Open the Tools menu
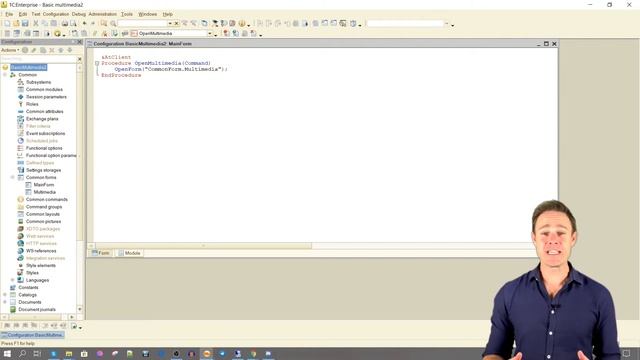Image resolution: width=640 pixels, height=360 pixels. point(127,14)
